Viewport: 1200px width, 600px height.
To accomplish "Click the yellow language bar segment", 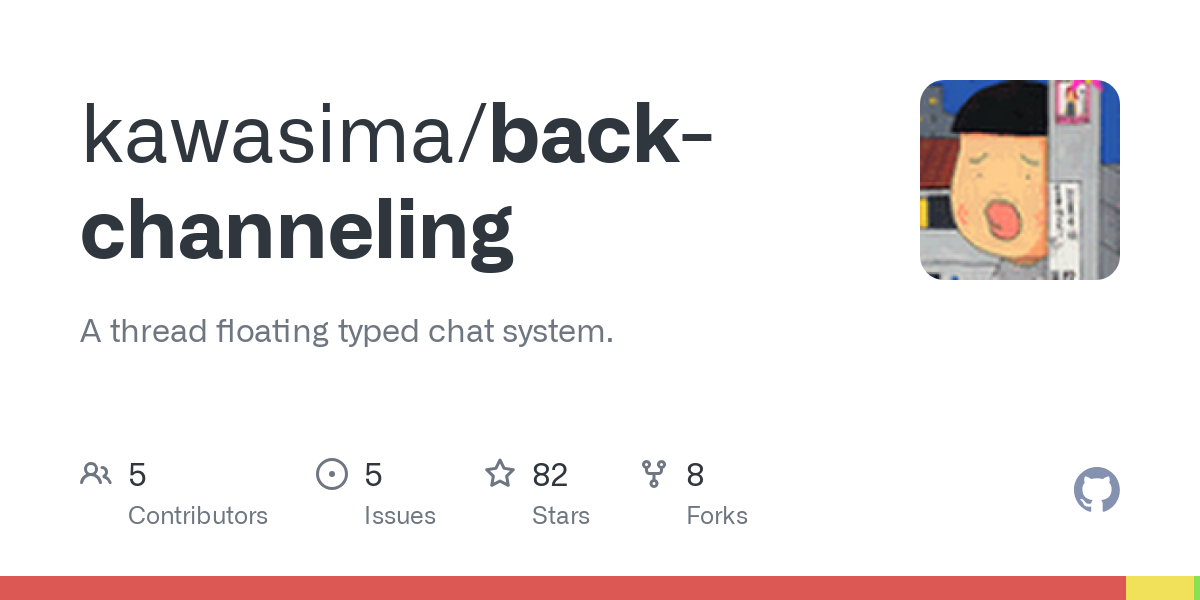I will pyautogui.click(x=1159, y=588).
